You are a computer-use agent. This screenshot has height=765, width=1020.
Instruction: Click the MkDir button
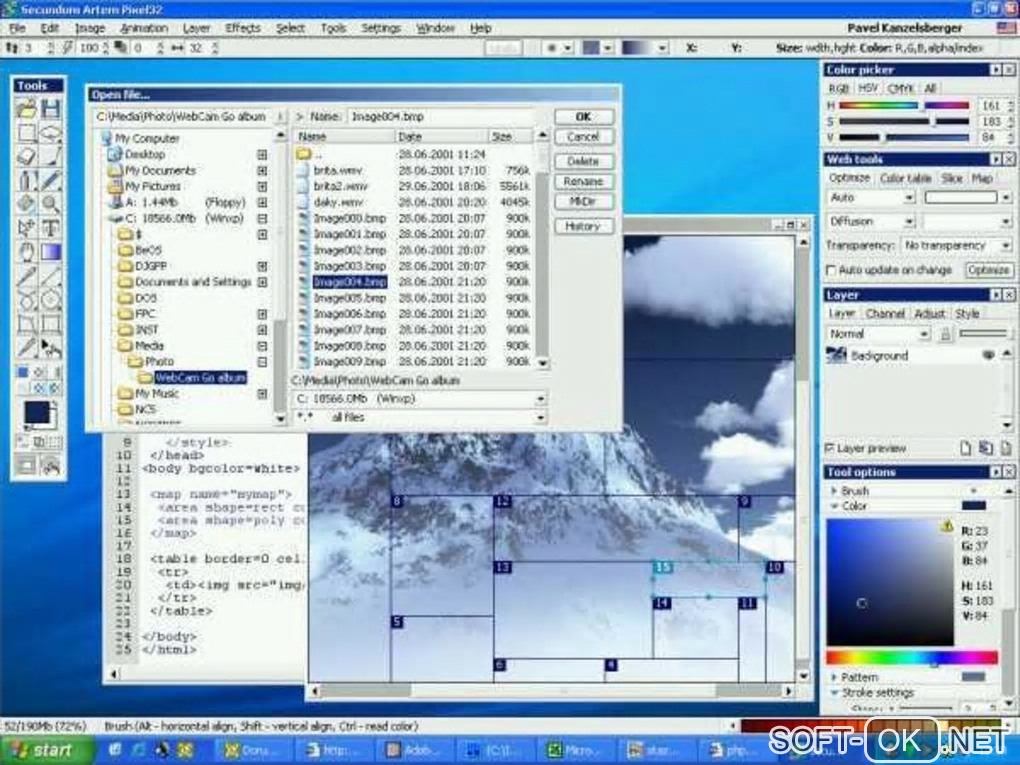tap(584, 202)
